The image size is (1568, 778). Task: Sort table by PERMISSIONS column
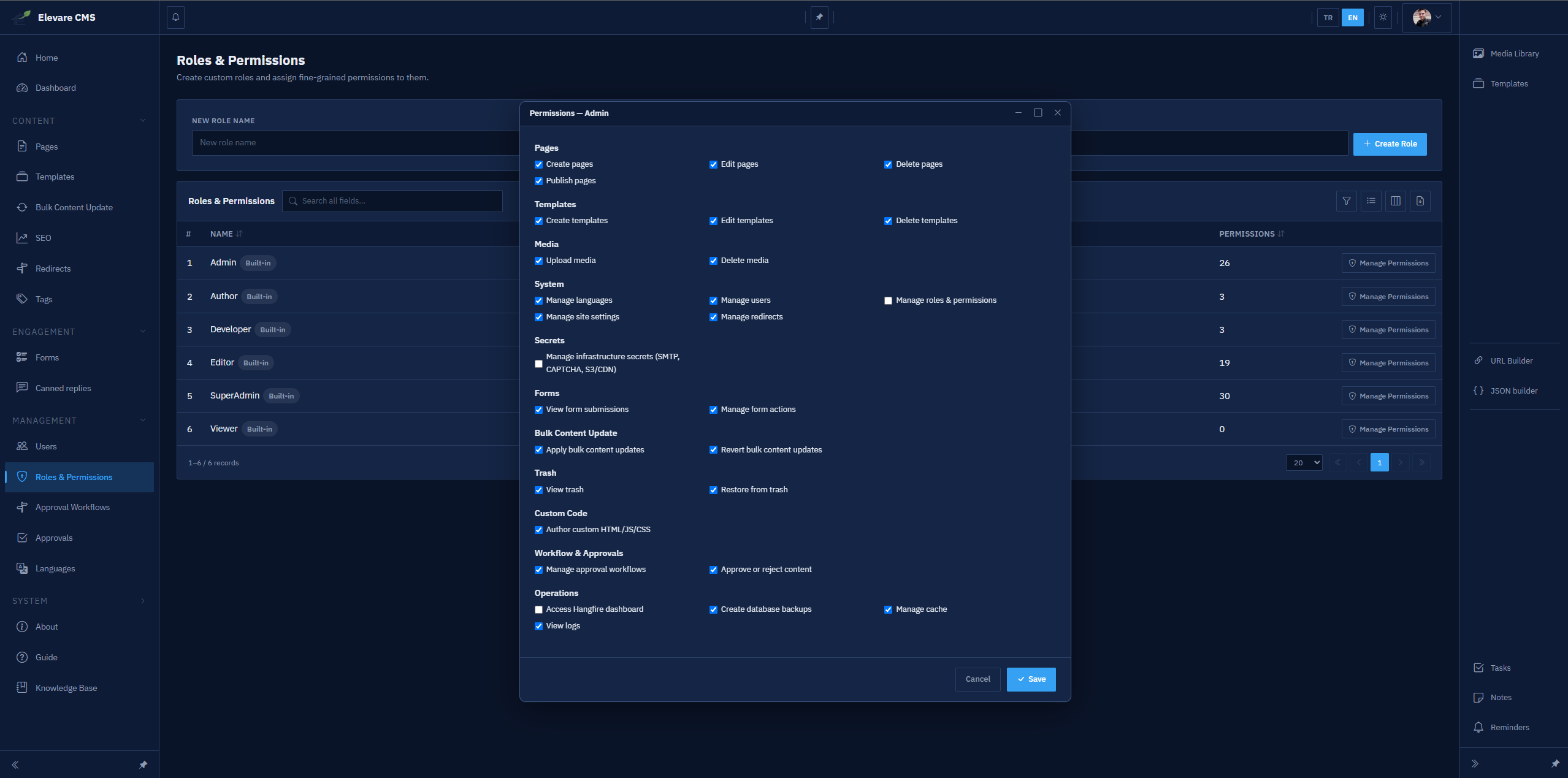(x=1251, y=234)
